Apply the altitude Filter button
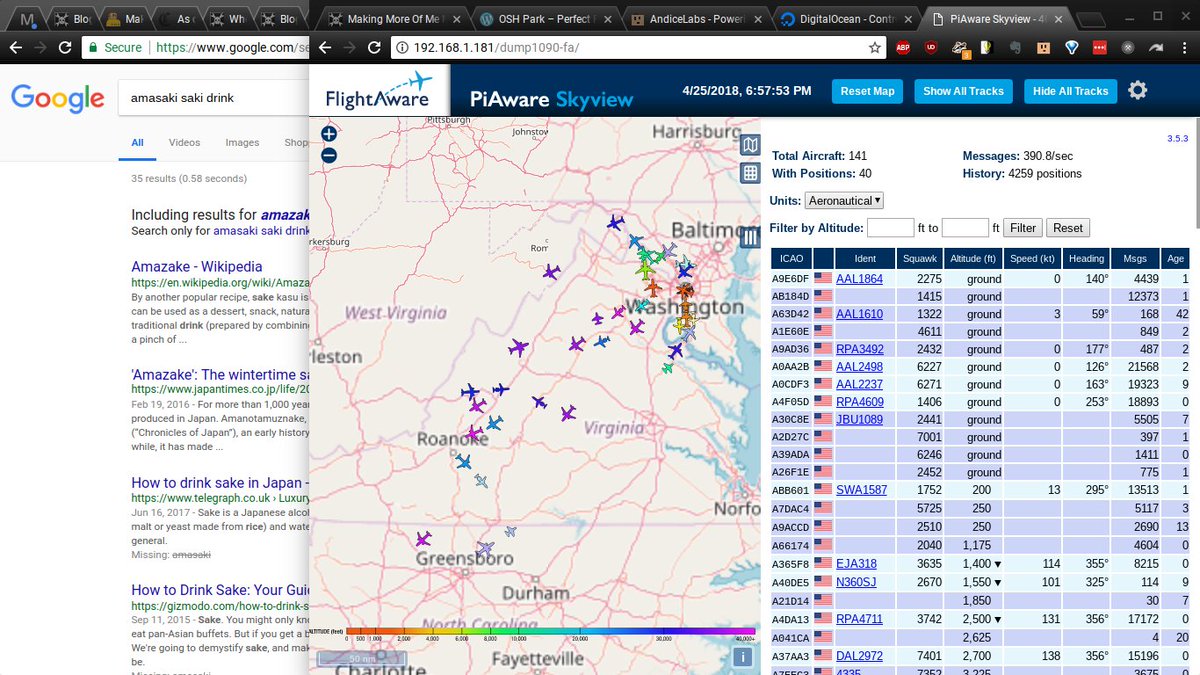 pos(1022,228)
